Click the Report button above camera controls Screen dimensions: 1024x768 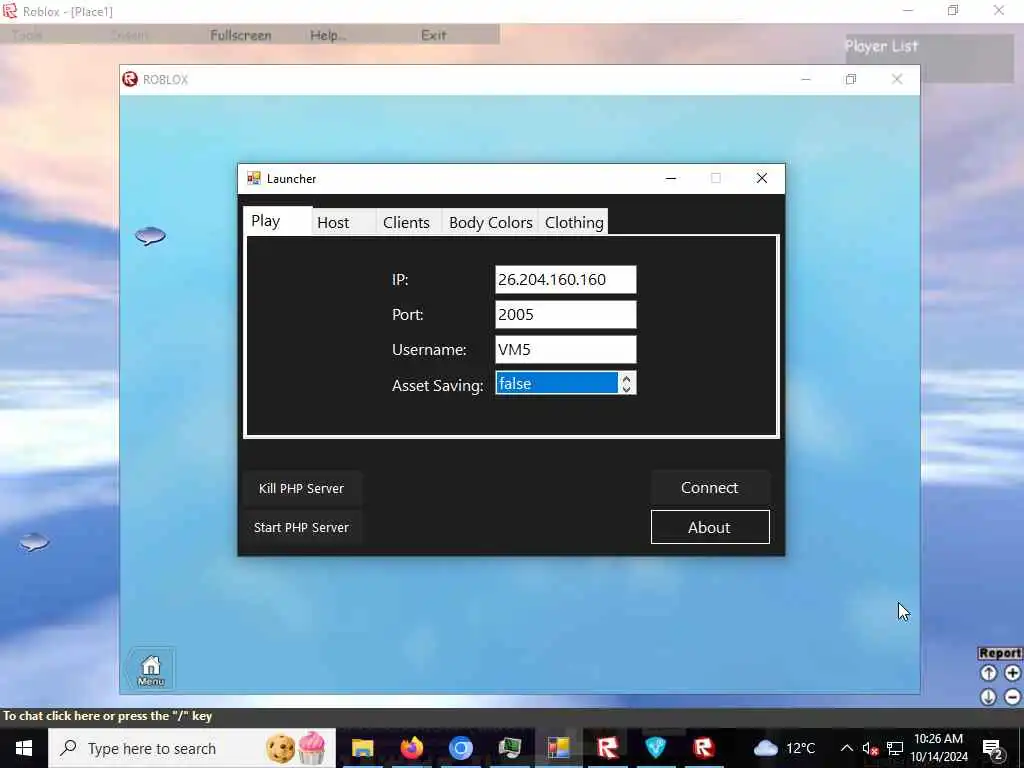pos(1000,653)
